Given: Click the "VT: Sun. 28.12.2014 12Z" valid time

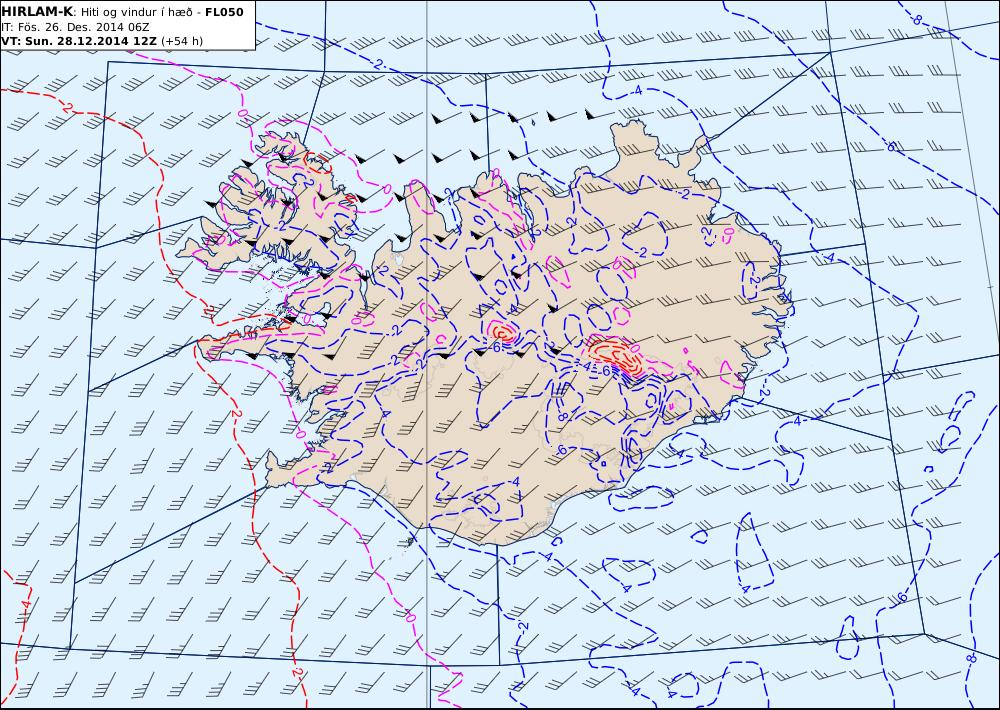Looking at the screenshot, I should click(80, 41).
